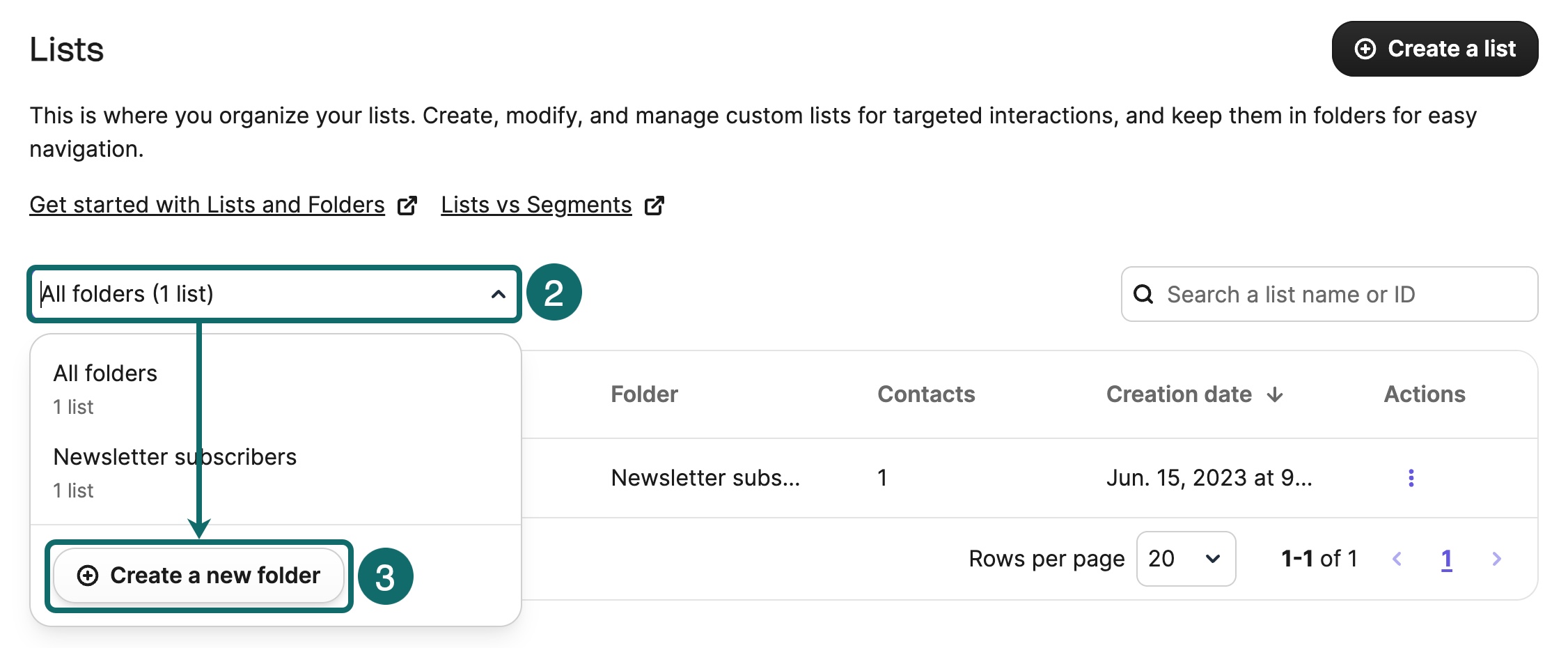Select Newsletter subscribers folder option
1568x648 pixels.
pyautogui.click(x=175, y=471)
